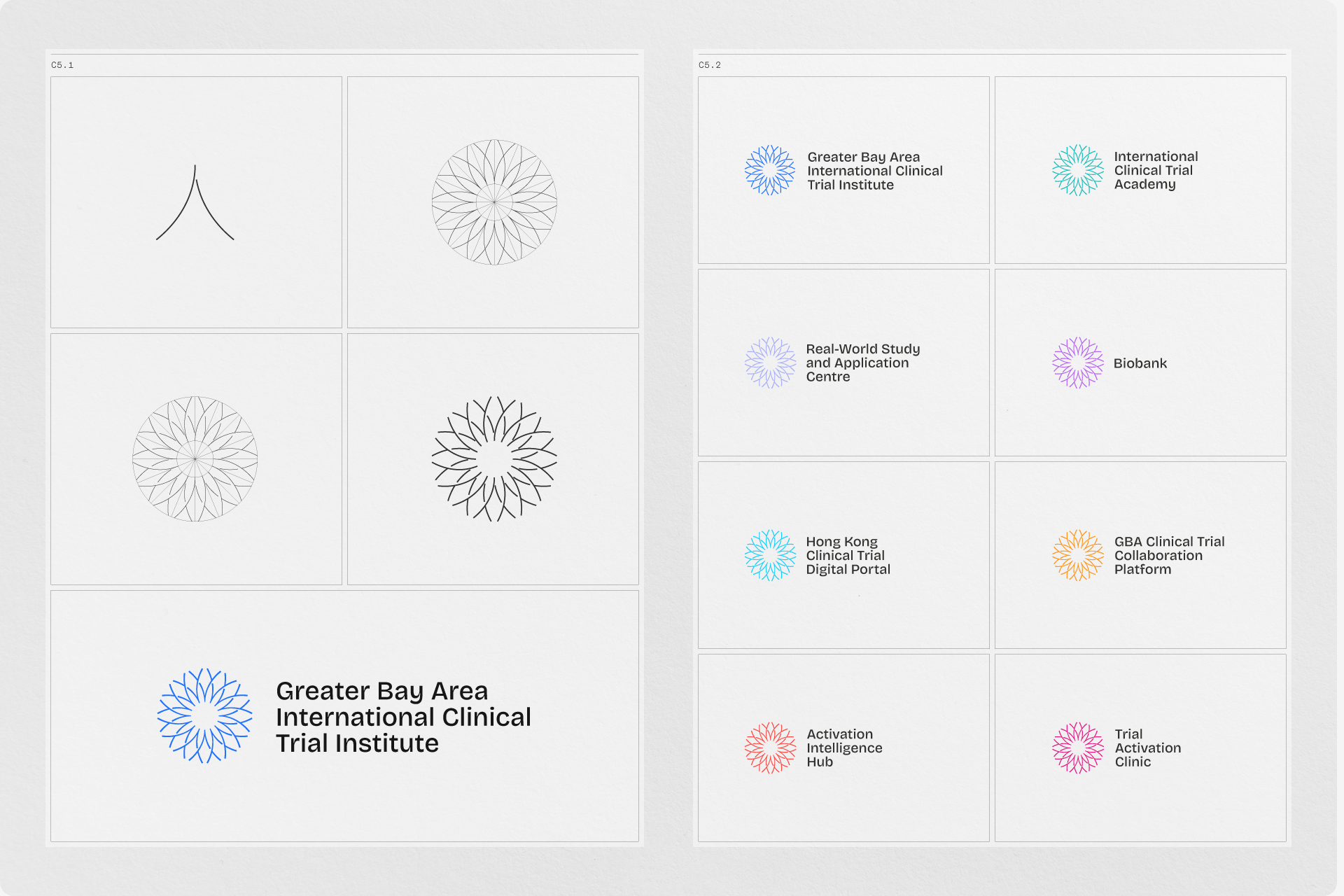Click the cyan flower beside Hong Kong portal
This screenshot has height=896, width=1344.
[770, 555]
